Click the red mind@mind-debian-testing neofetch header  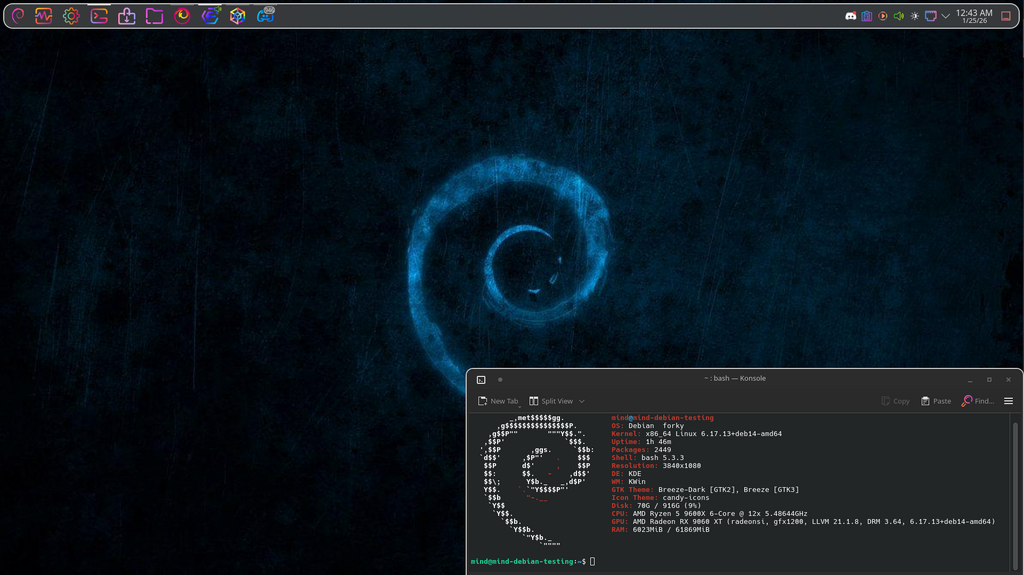(x=662, y=418)
